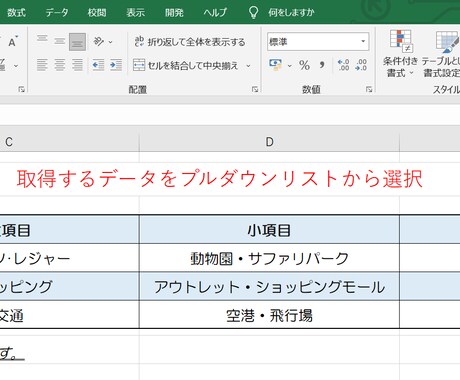This screenshot has height=380, width=460.
Task: Open the 開発 ribbon tab
Action: [174, 13]
